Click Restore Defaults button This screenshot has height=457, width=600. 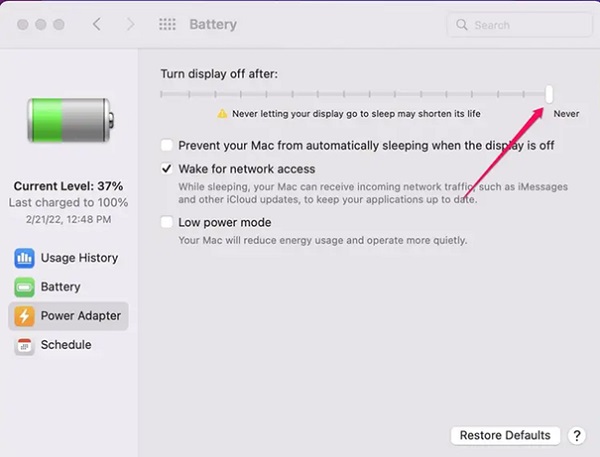click(505, 436)
